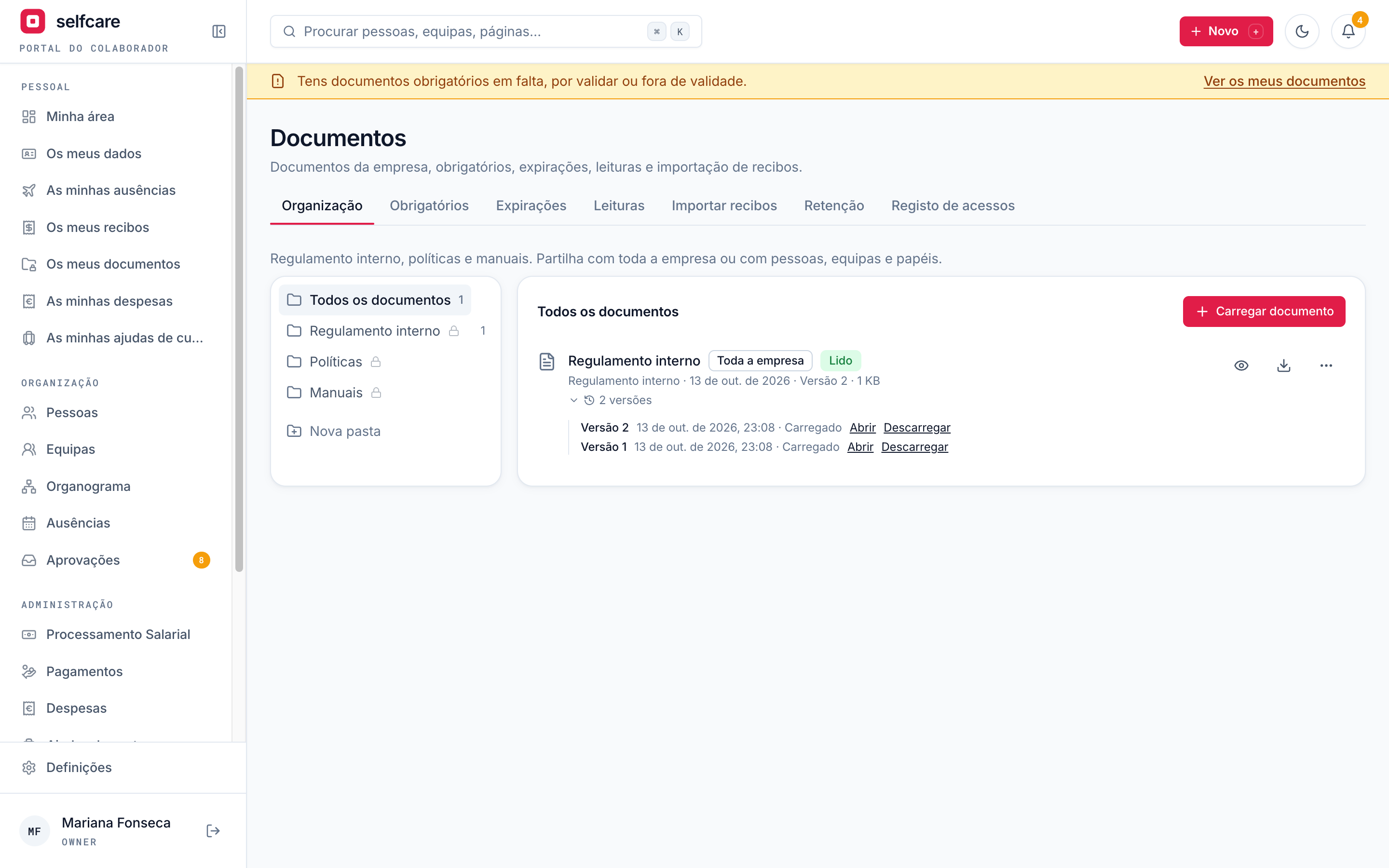
Task: Preview Regulamento interno with the eye icon
Action: 1241,366
